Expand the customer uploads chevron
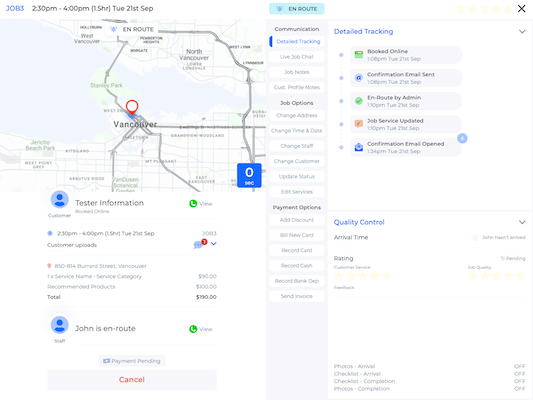533x400 pixels. [213, 244]
